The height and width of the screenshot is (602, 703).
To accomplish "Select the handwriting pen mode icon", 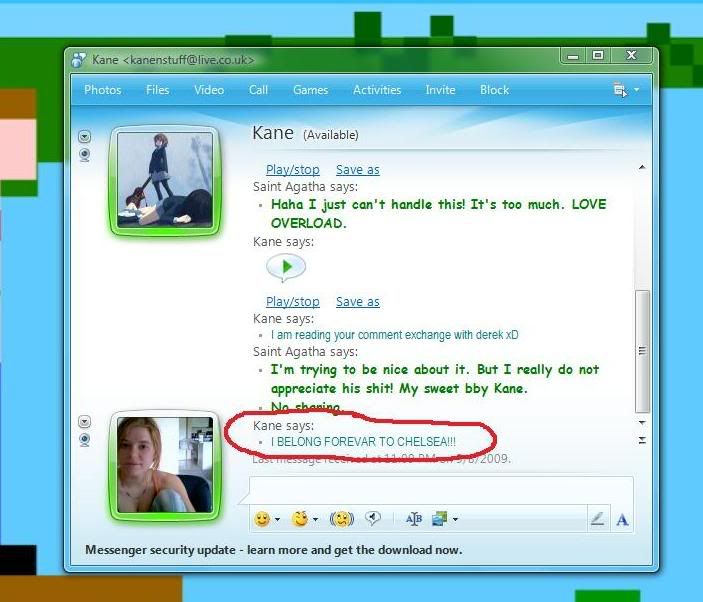I will pos(597,519).
